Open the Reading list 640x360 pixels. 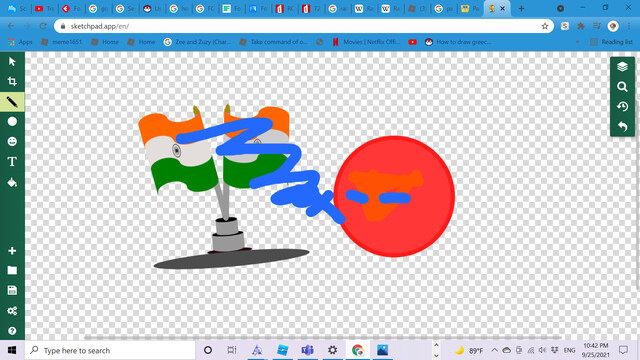tap(611, 42)
